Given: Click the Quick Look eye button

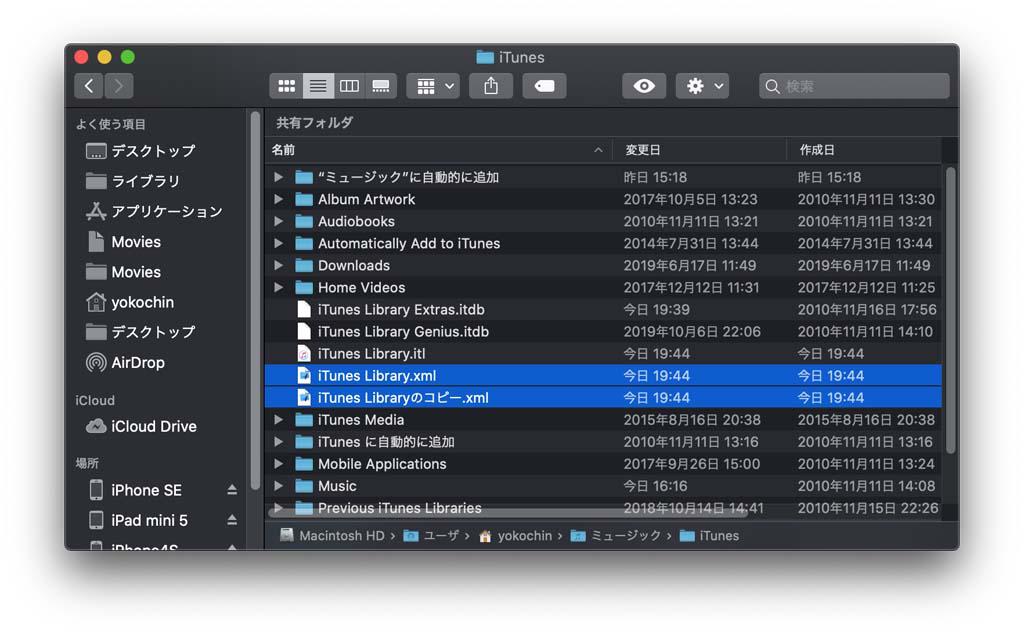Looking at the screenshot, I should click(x=644, y=86).
